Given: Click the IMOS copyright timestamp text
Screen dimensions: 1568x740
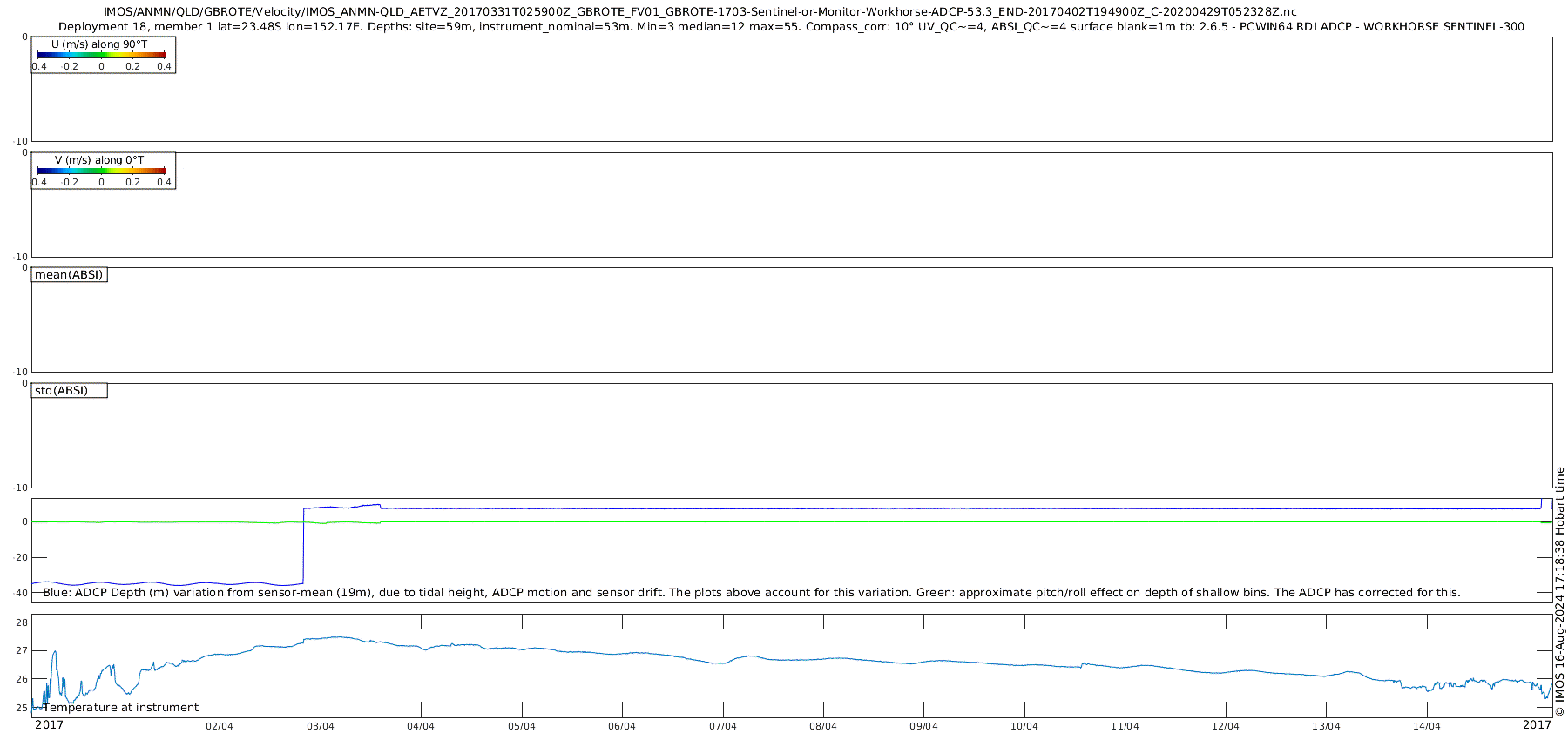Looking at the screenshot, I should point(1559,592).
